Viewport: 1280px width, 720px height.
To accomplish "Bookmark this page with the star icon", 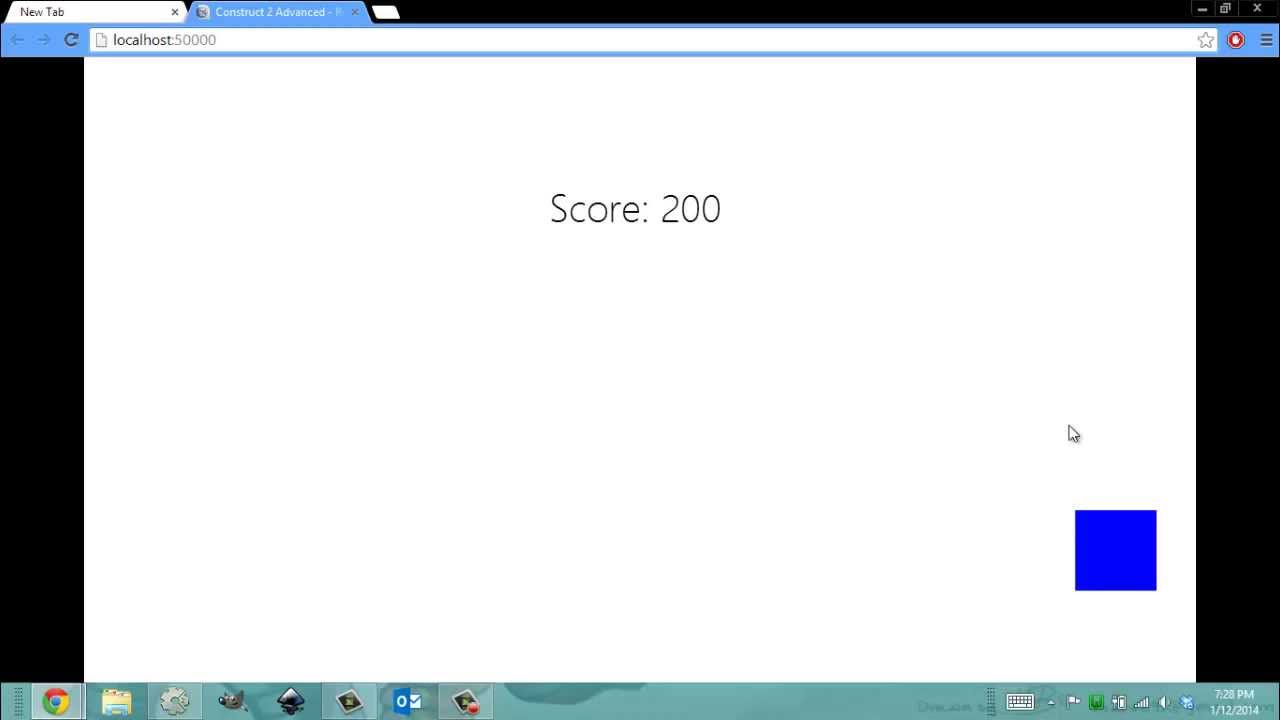I will 1206,40.
